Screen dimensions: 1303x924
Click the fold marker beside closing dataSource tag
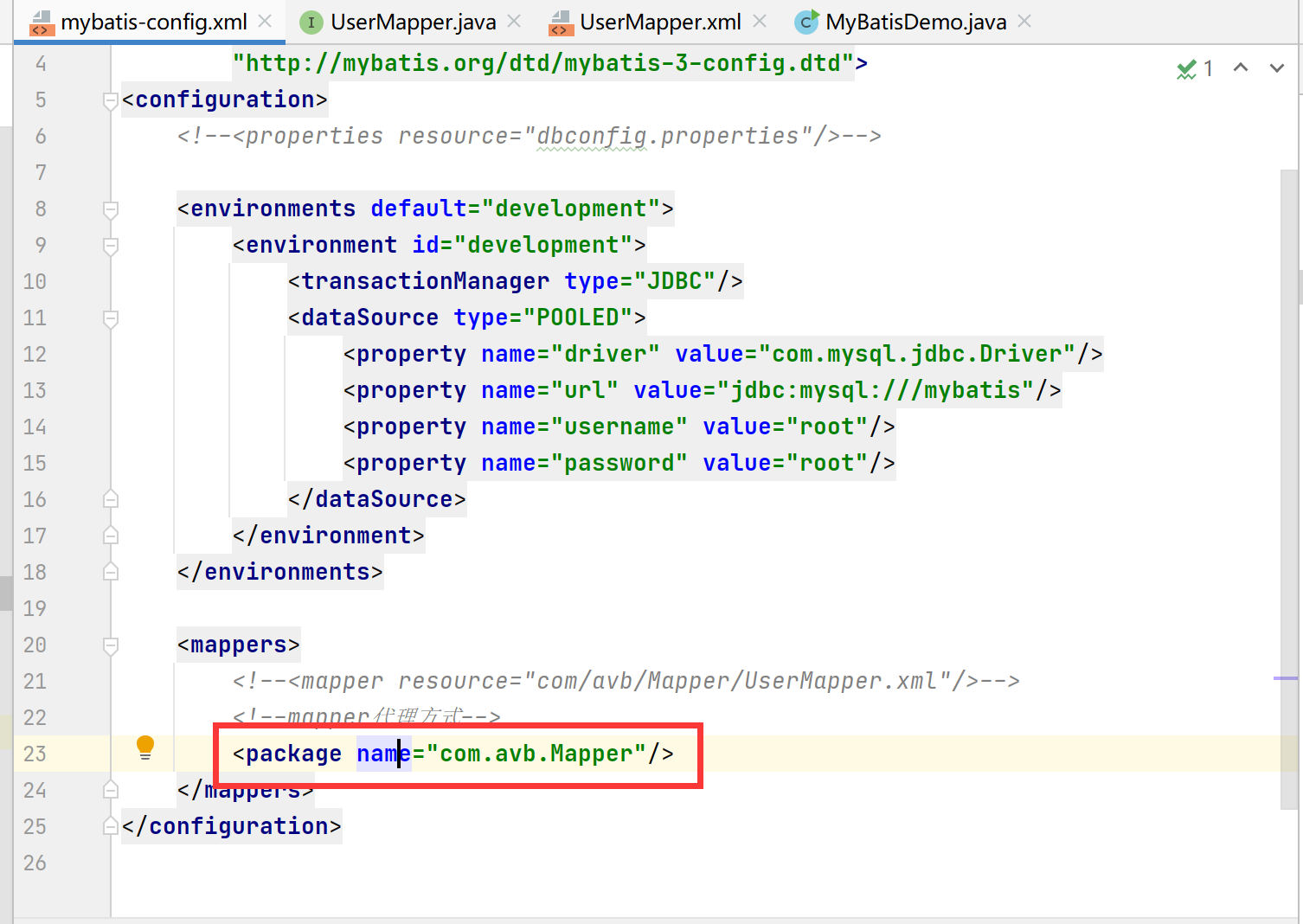click(111, 499)
